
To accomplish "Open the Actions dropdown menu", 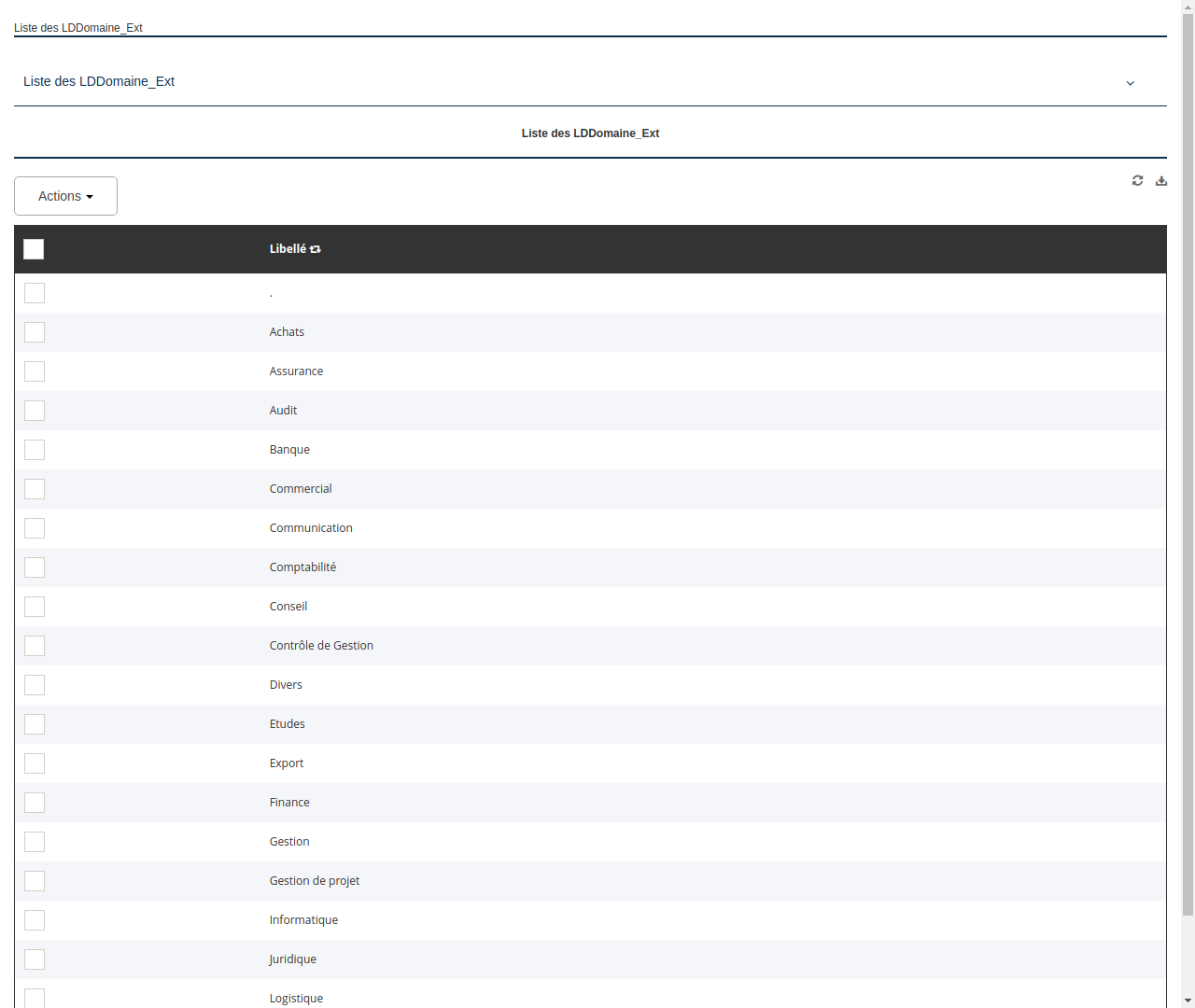I will click(65, 196).
